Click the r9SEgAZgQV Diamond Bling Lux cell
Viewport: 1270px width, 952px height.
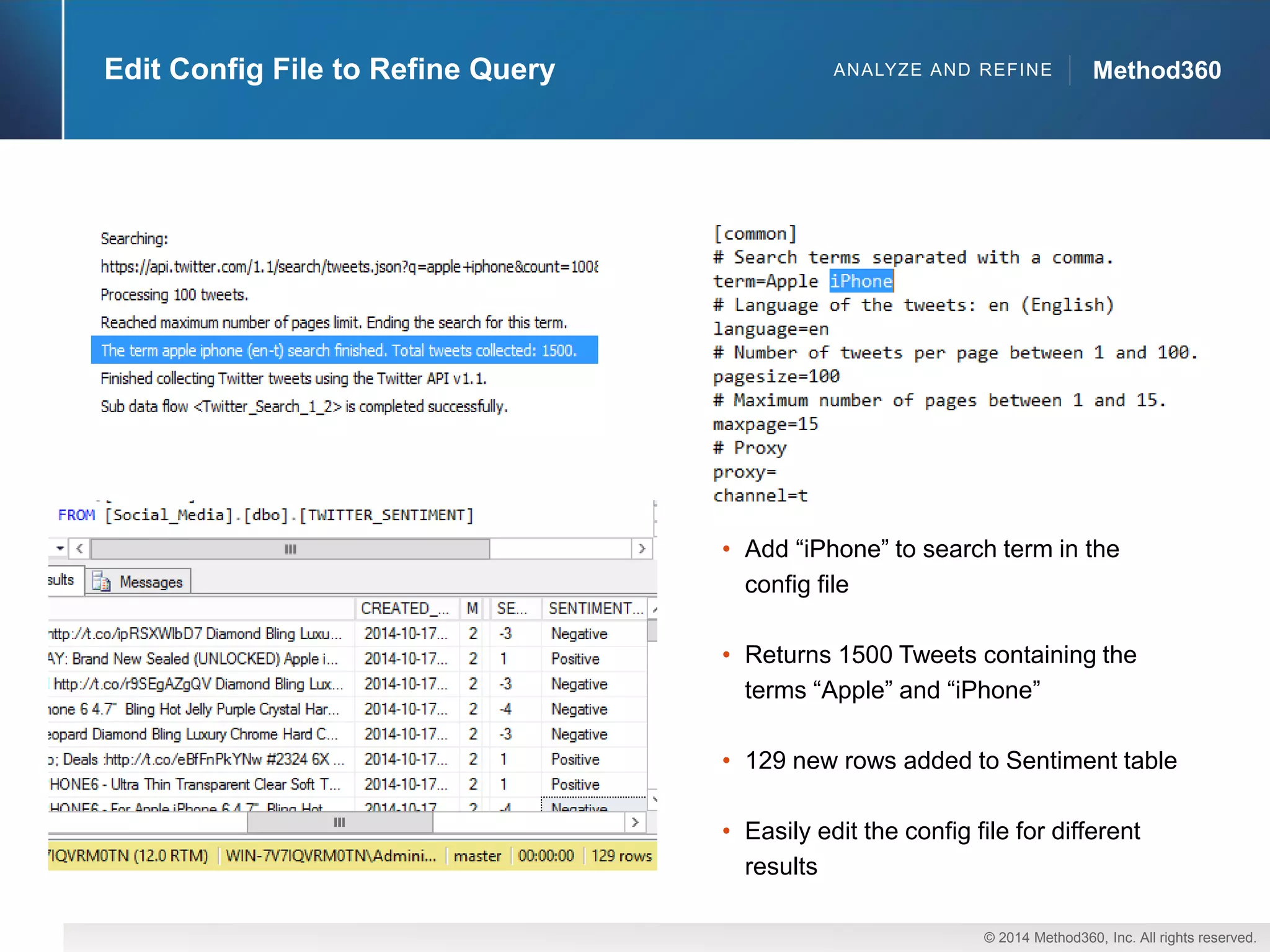pyautogui.click(x=201, y=684)
